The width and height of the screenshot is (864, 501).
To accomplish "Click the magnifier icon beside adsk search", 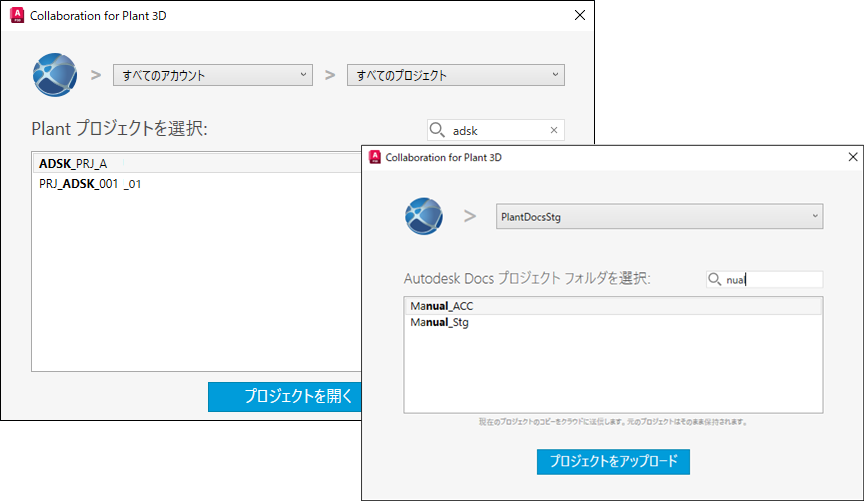I will tap(437, 130).
